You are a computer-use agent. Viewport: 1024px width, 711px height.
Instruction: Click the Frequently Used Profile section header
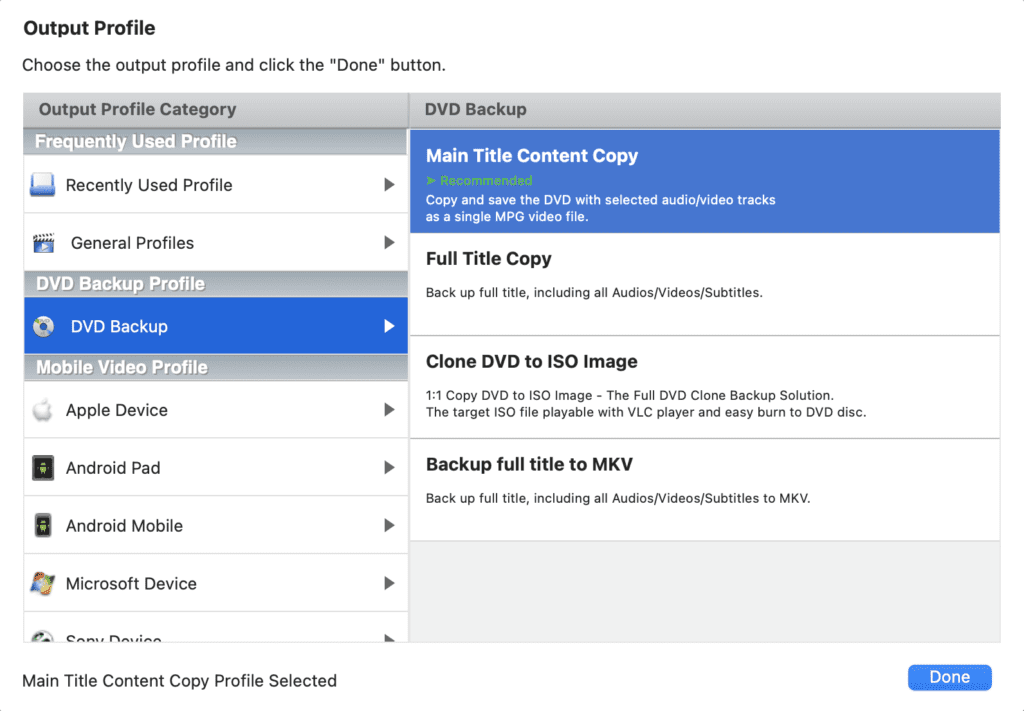click(x=216, y=142)
